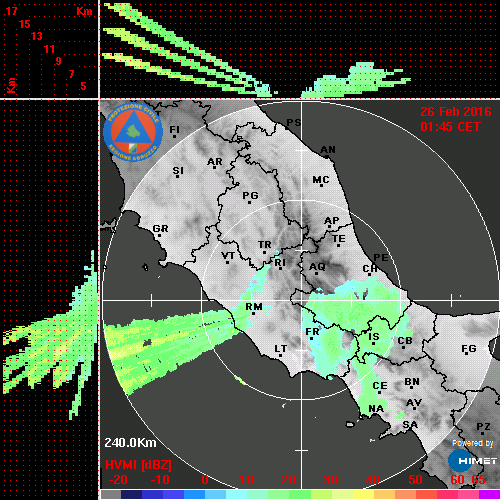The width and height of the screenshot is (500, 500).
Task: Click the 'FR' city marker
Action: 312,332
